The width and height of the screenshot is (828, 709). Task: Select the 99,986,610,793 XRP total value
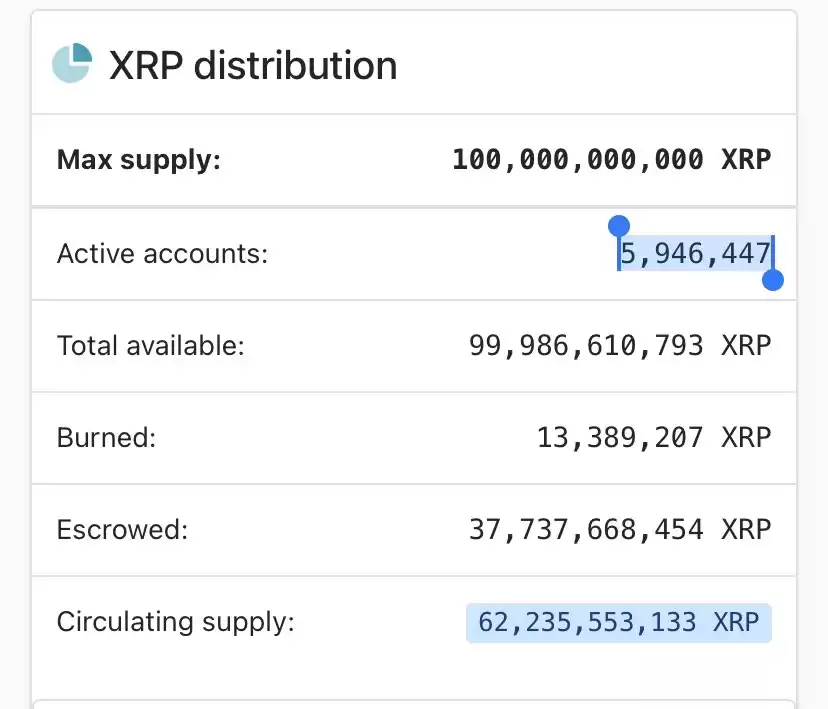tap(620, 346)
